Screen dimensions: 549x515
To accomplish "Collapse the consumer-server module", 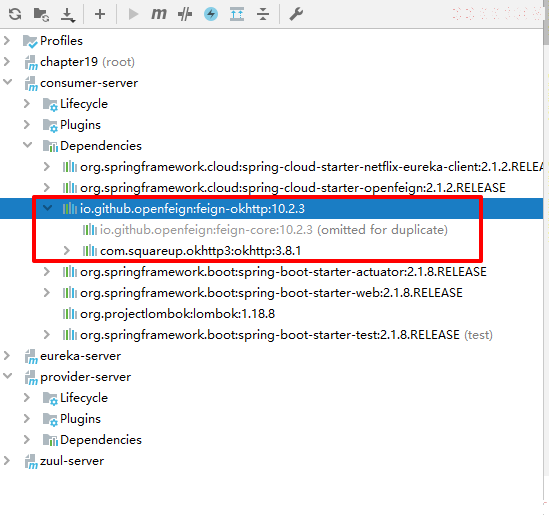I will click(x=7, y=82).
